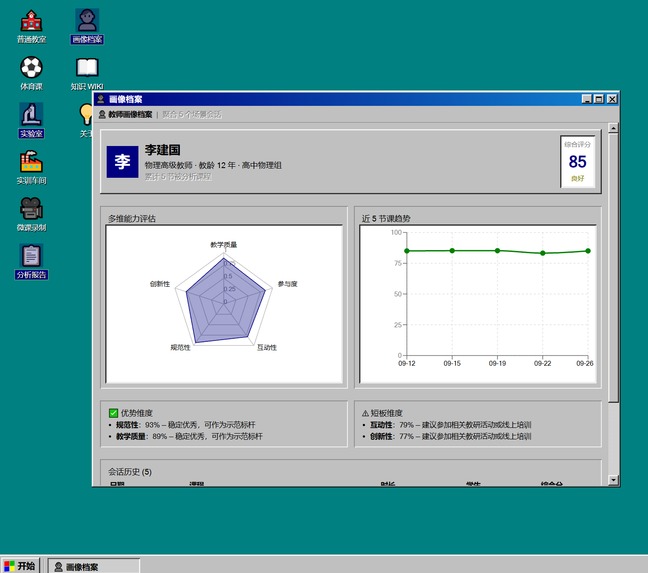Click the scrollbar down arrow
The height and width of the screenshot is (573, 648).
point(613,480)
